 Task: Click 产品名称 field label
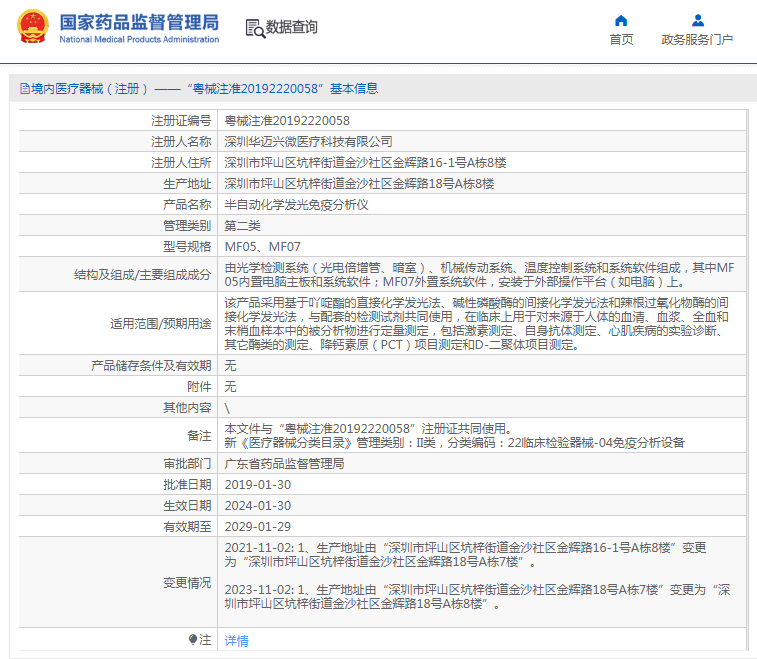coord(187,205)
